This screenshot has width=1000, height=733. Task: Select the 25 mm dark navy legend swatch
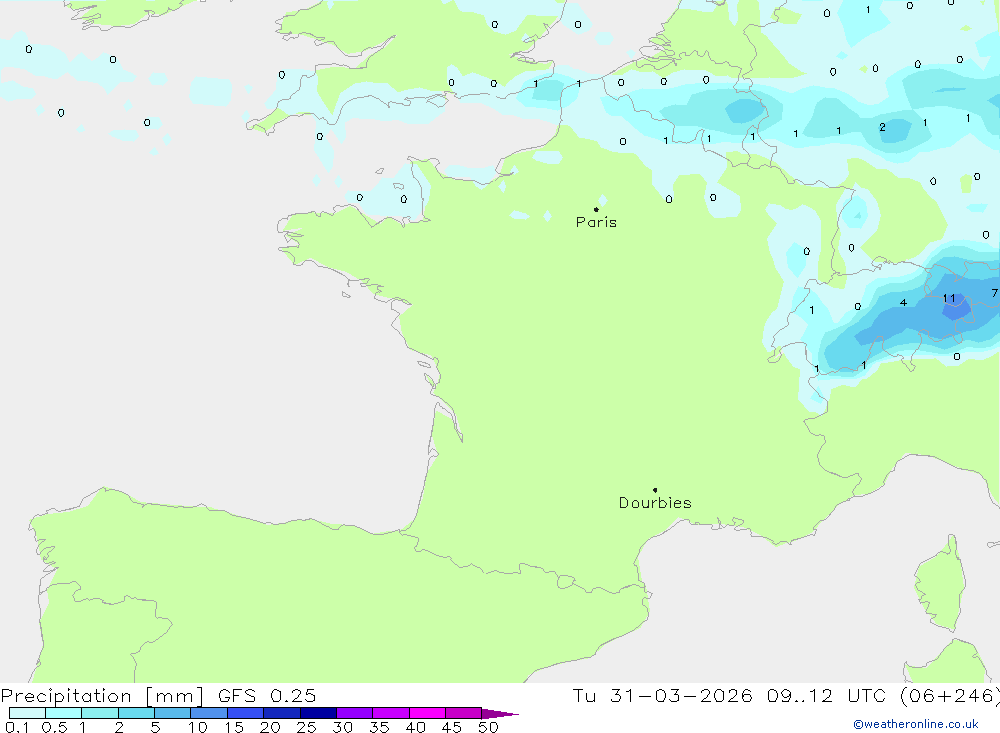tap(318, 713)
